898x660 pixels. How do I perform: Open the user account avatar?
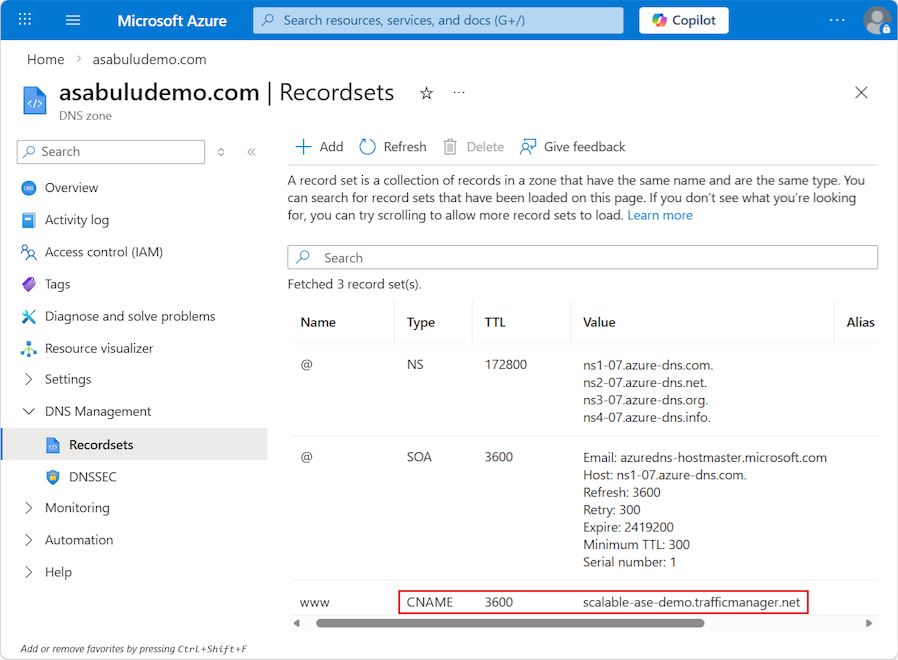point(877,21)
